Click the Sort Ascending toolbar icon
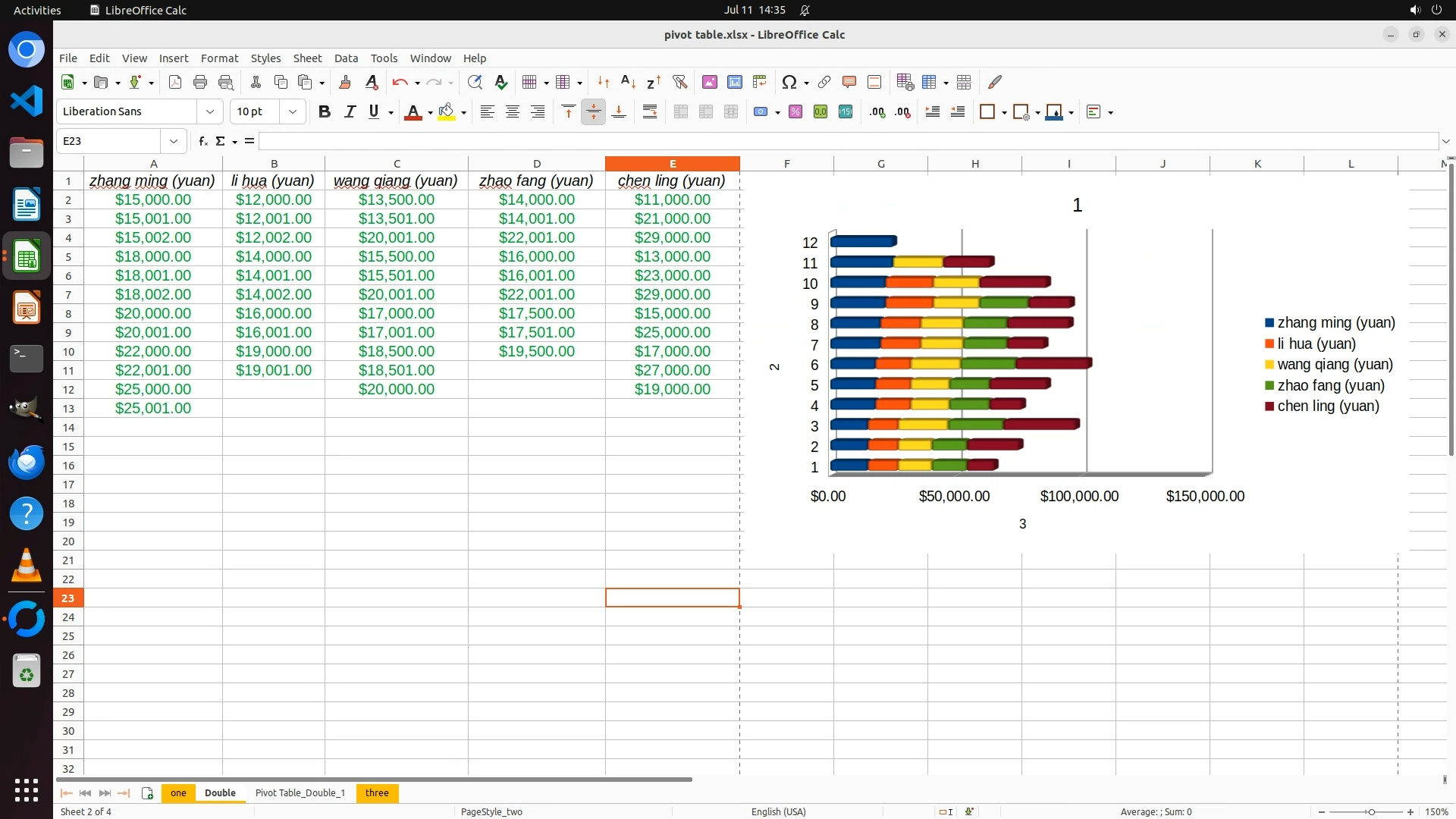The image size is (1456, 819). coord(628,82)
